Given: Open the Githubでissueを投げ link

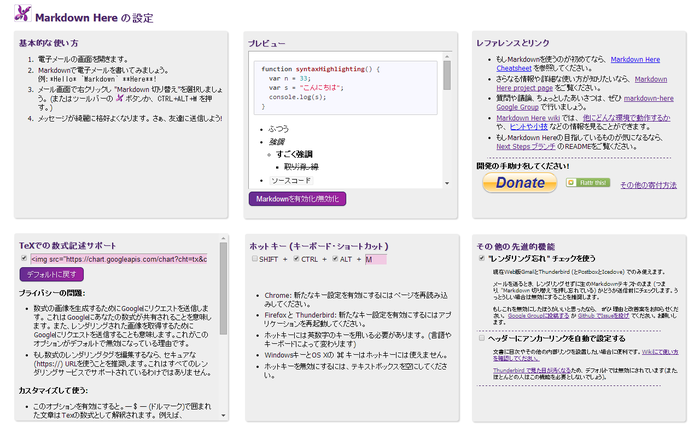Looking at the screenshot, I should coord(603,316).
